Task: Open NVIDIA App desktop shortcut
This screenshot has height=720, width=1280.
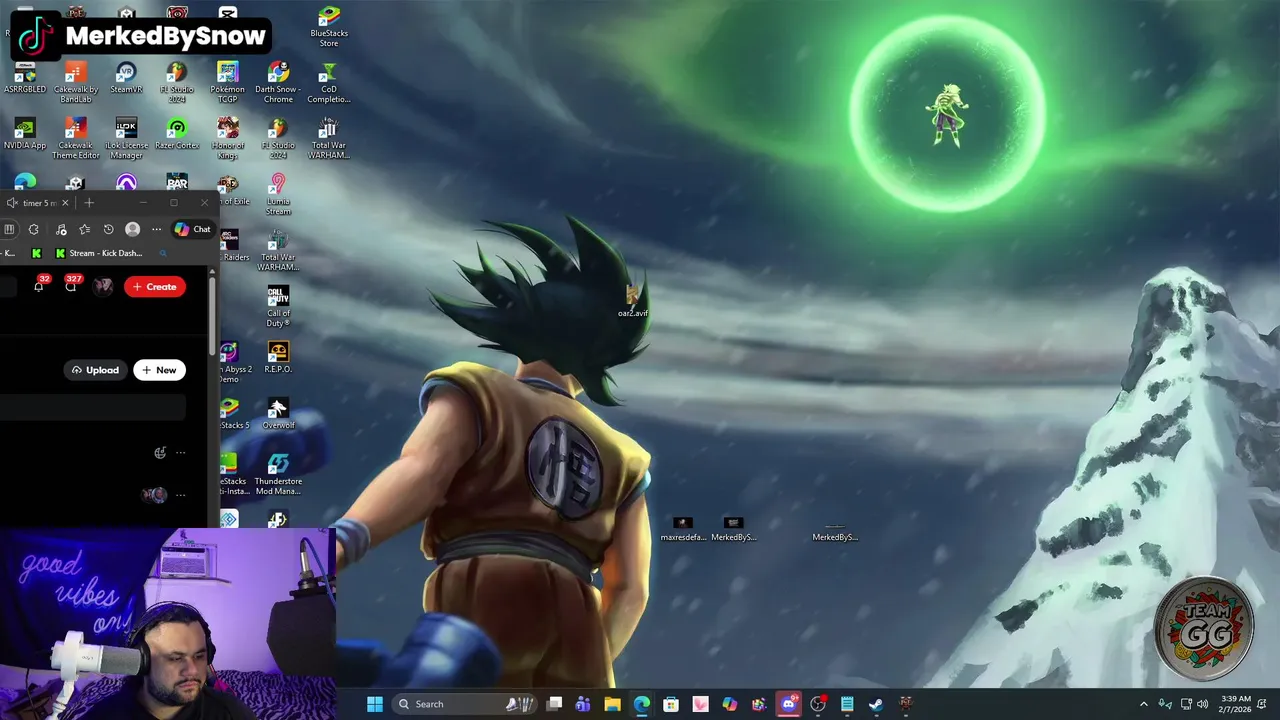Action: pos(25,134)
